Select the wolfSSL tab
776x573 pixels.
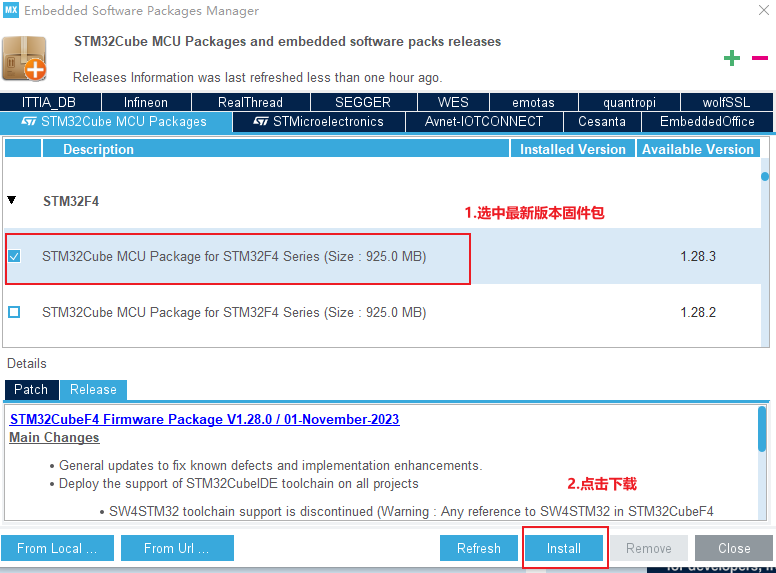click(x=727, y=102)
